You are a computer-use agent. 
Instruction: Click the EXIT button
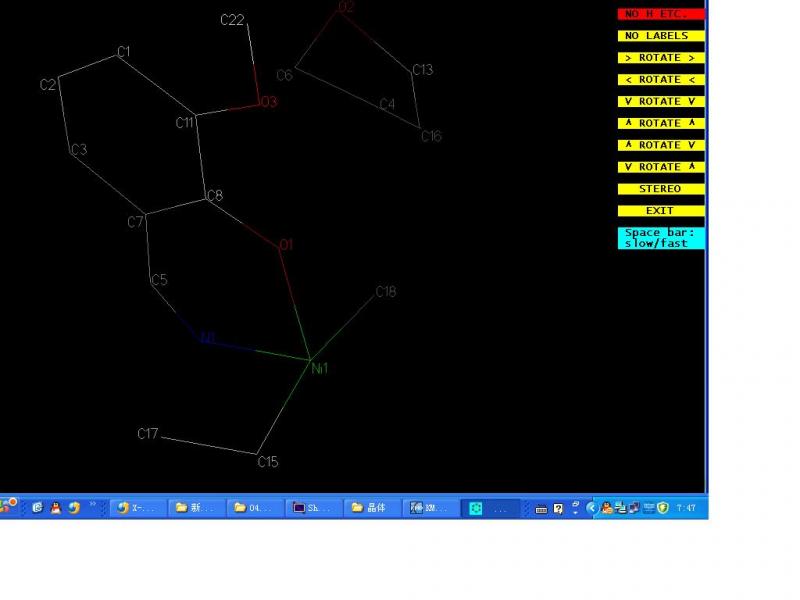coord(661,211)
